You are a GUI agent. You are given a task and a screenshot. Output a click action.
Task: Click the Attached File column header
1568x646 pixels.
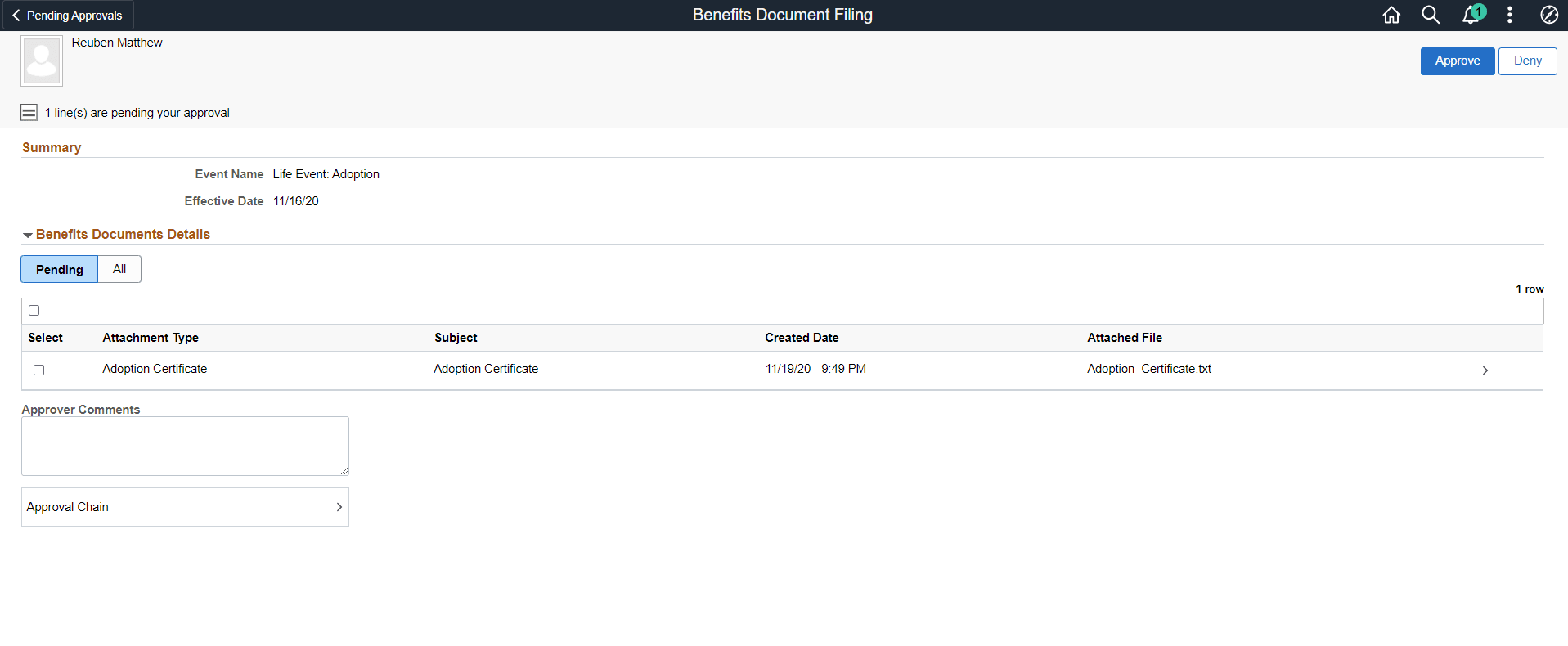coord(1125,338)
